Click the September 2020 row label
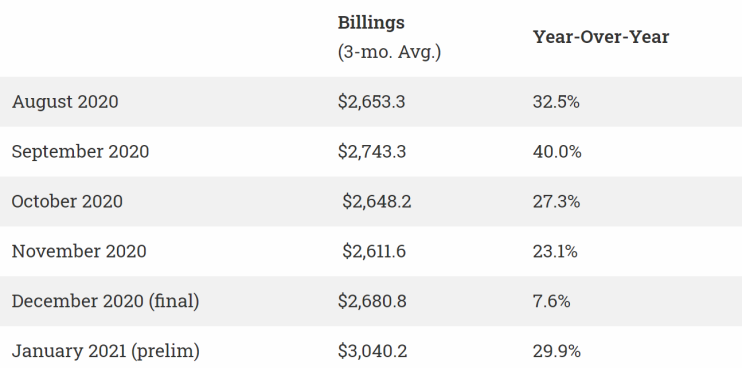The width and height of the screenshot is (743, 369). 80,152
